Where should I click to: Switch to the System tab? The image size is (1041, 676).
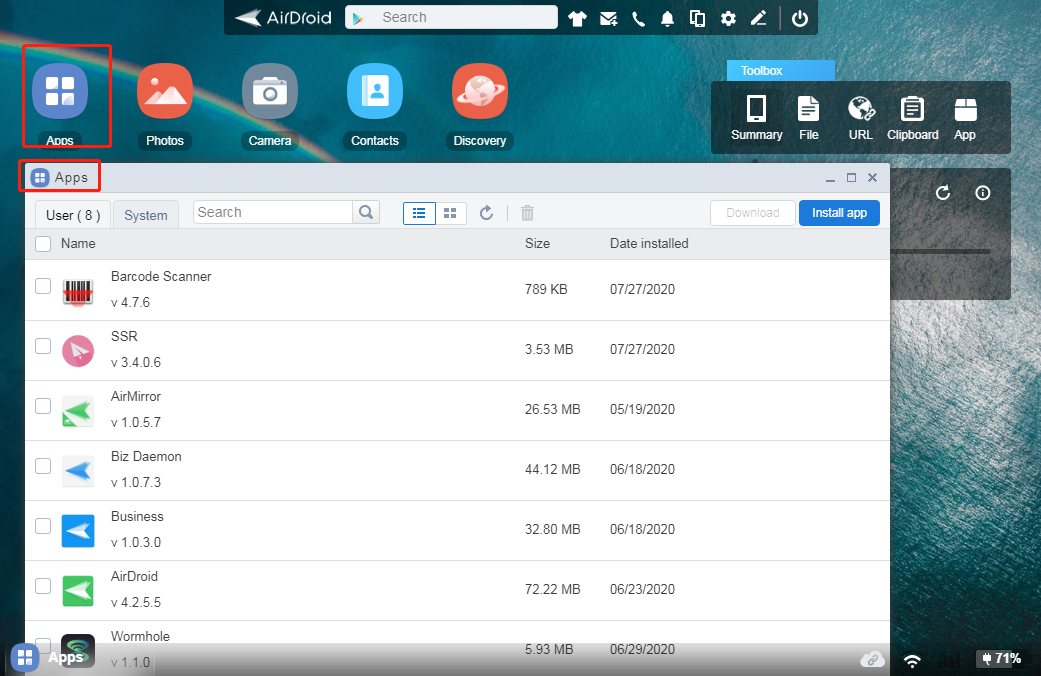click(146, 215)
